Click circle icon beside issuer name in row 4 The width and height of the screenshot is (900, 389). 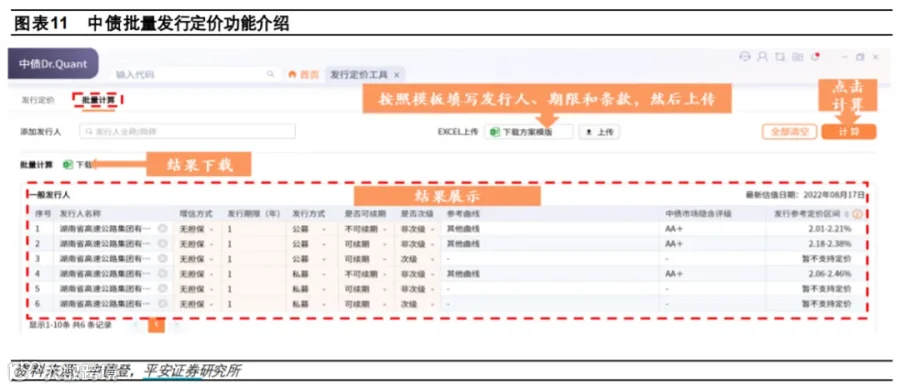point(163,274)
